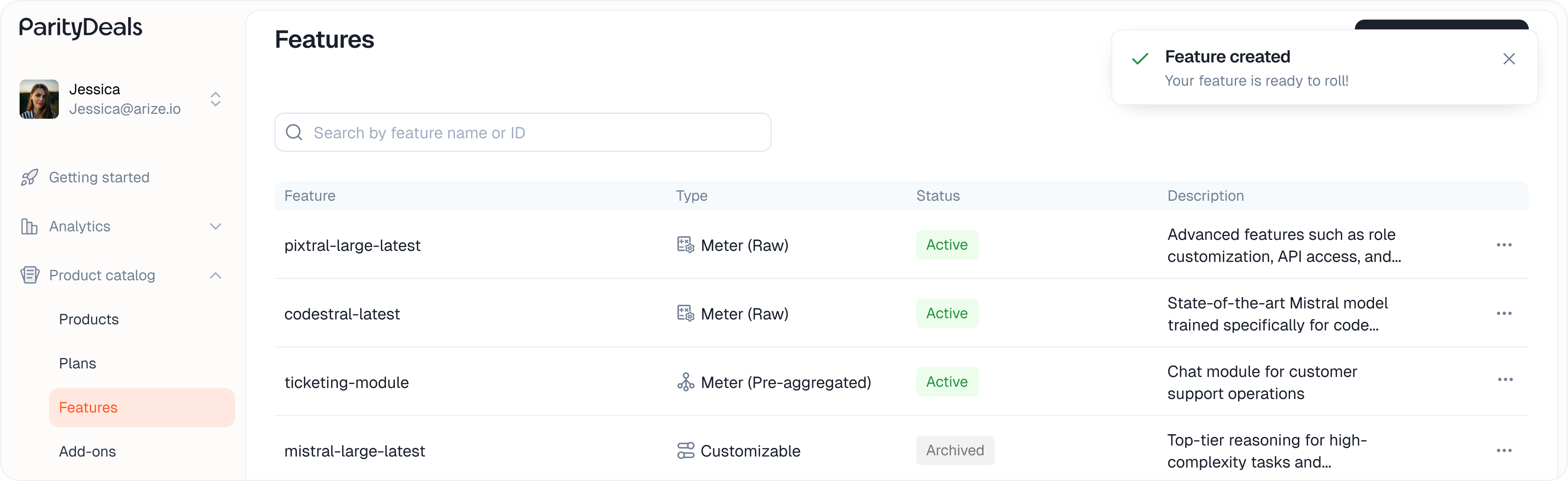Open more options for codestral-latest
The height and width of the screenshot is (481, 1568).
point(1503,314)
